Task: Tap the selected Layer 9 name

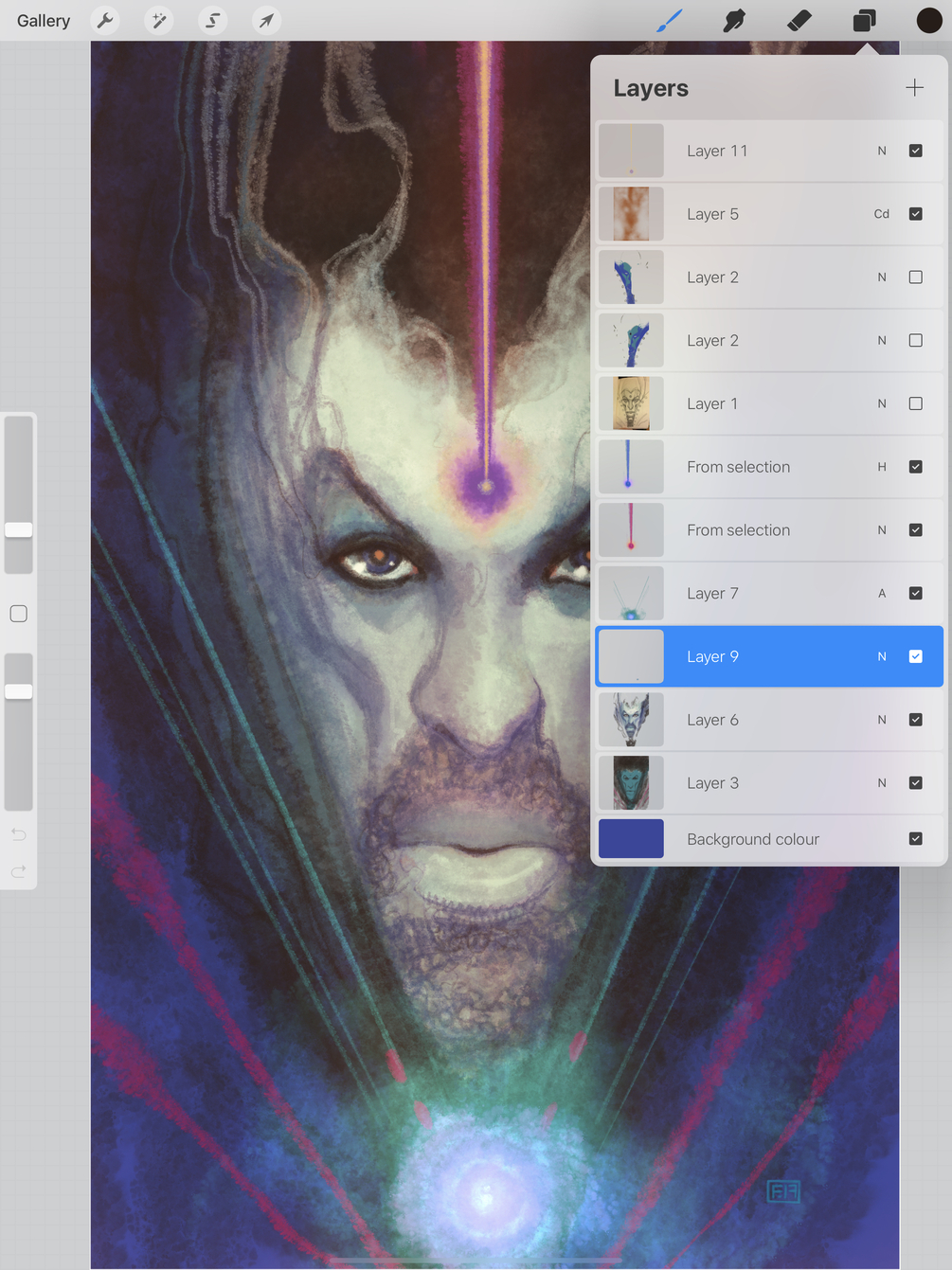Action: [x=712, y=656]
